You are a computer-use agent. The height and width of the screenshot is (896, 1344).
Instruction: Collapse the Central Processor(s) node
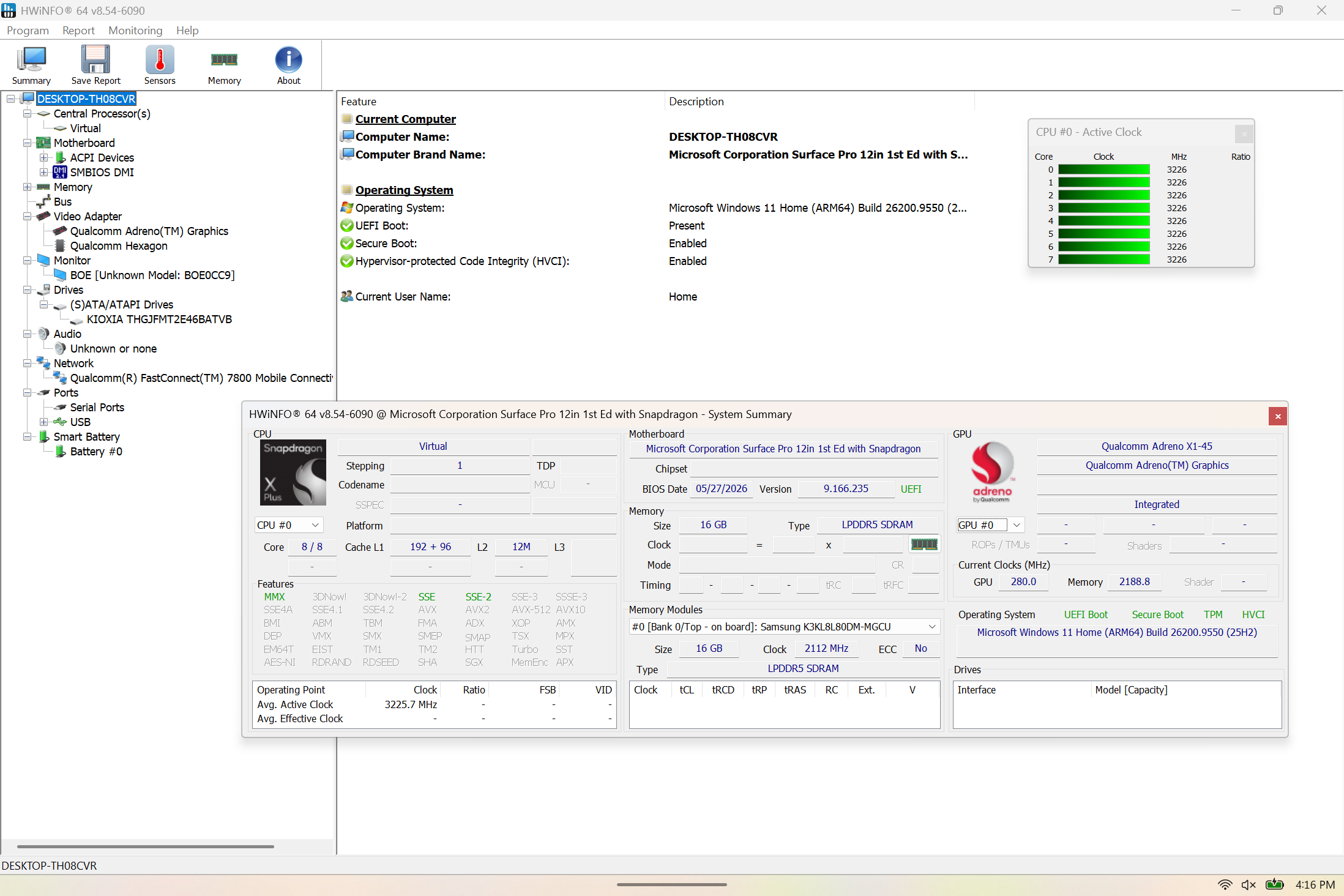tap(27, 113)
